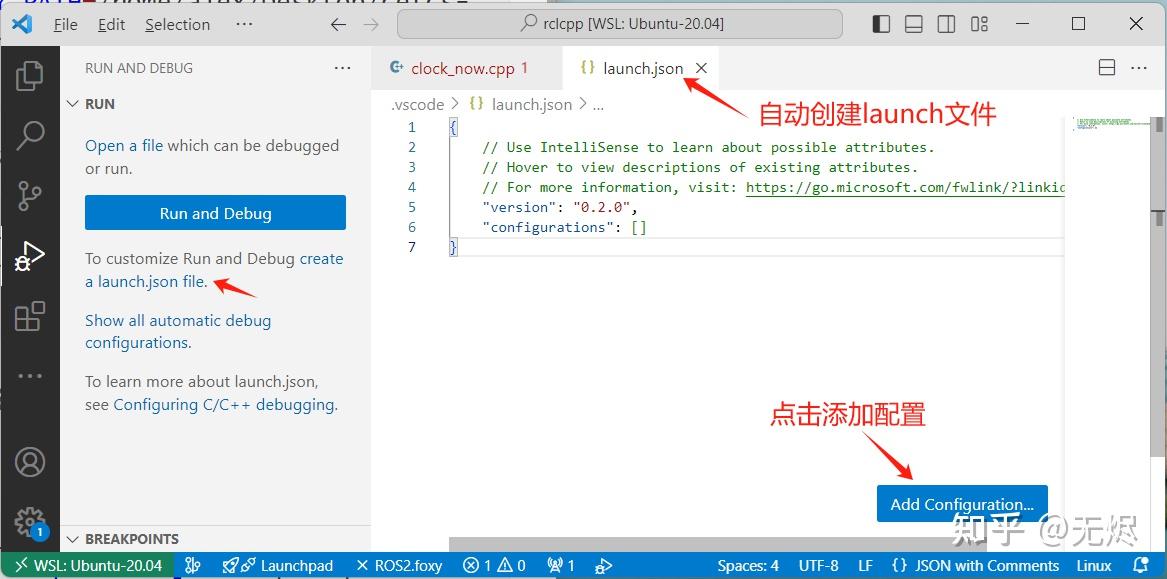This screenshot has height=579, width=1167.
Task: Click the rclcpp command center search box
Action: (x=620, y=25)
